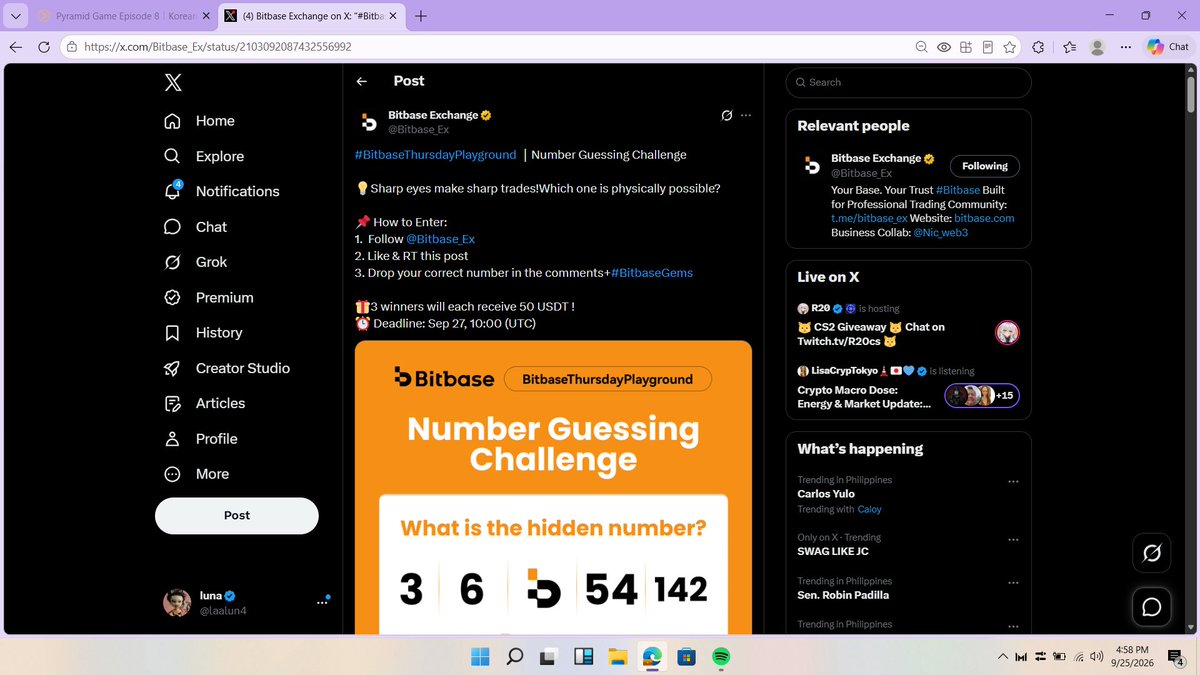Launch Spotify from the taskbar
The image size is (1200, 675).
click(x=721, y=657)
